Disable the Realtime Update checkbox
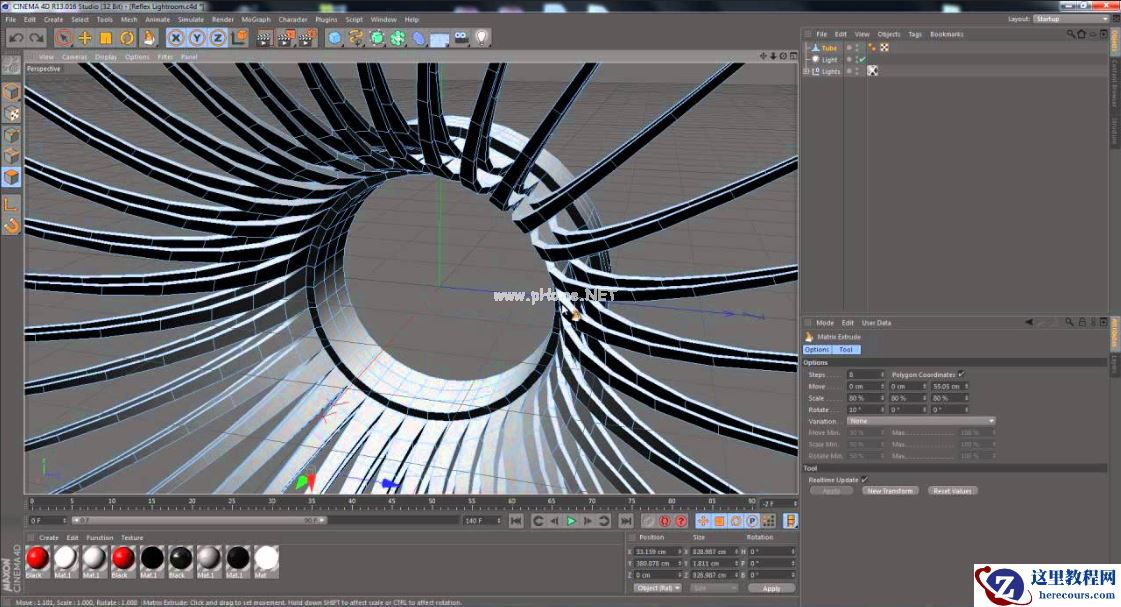This screenshot has width=1121, height=607. tap(864, 479)
